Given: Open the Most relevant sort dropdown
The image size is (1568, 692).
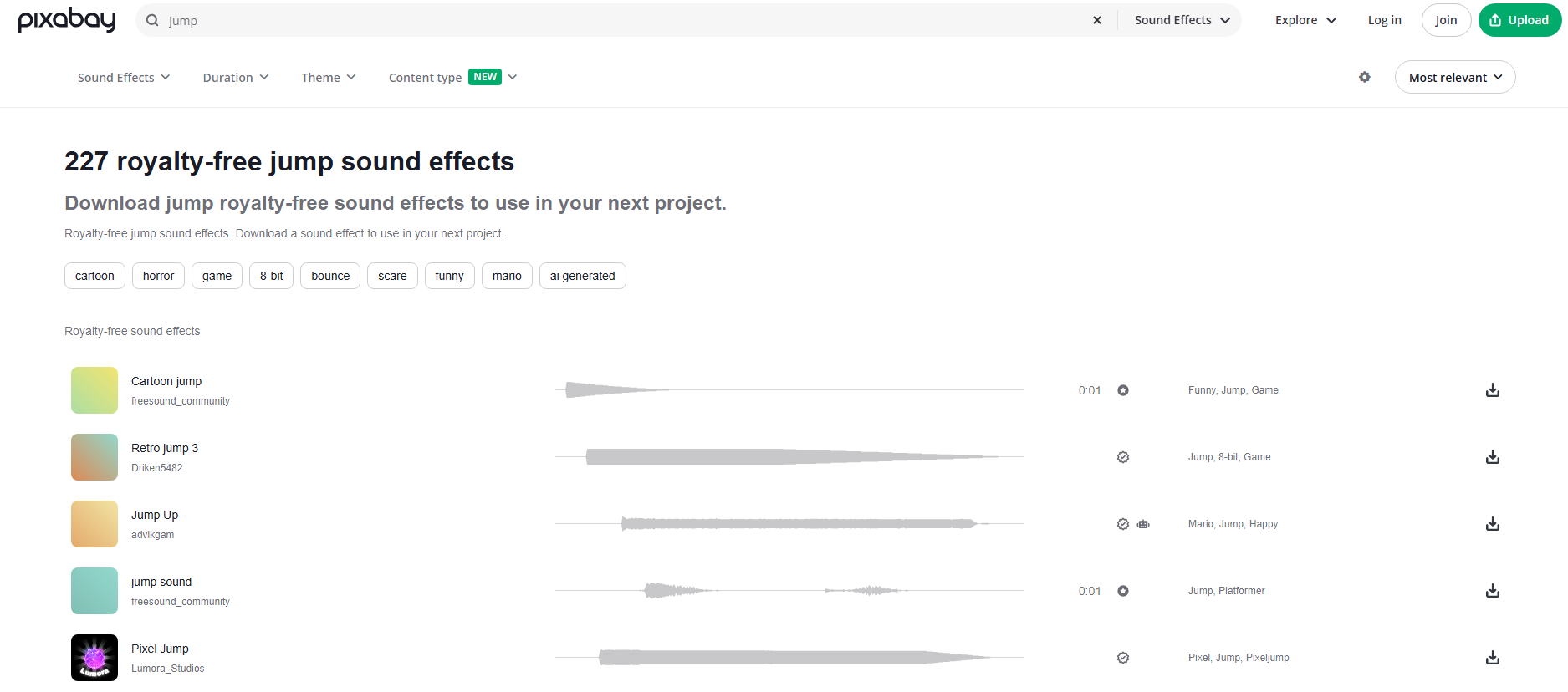Looking at the screenshot, I should pos(1454,77).
